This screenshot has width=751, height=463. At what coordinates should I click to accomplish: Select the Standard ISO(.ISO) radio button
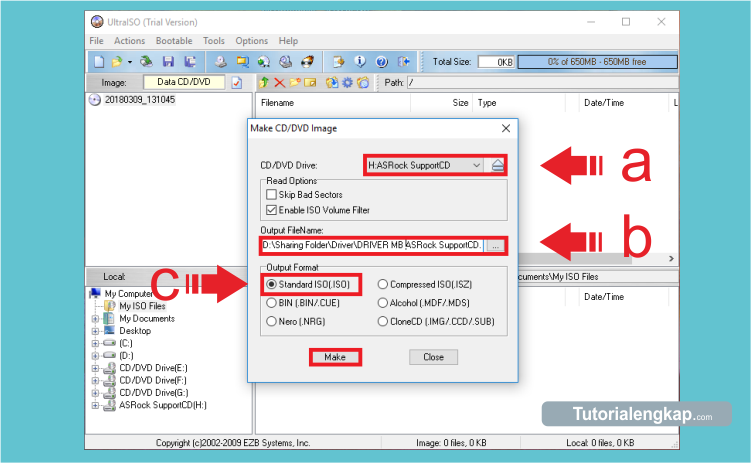[271, 284]
